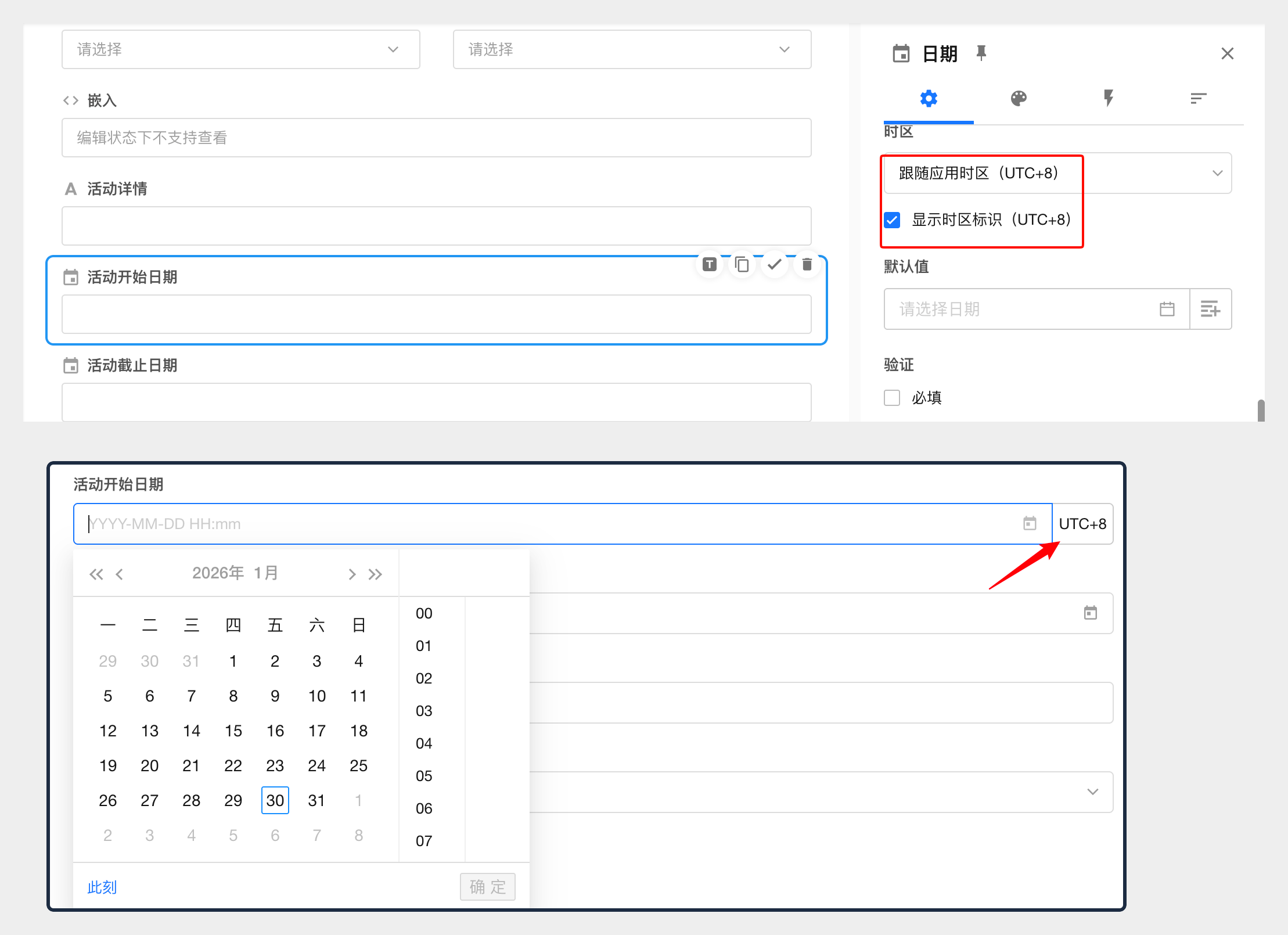Expand second 请选择 dropdown at top right

[x=632, y=49]
